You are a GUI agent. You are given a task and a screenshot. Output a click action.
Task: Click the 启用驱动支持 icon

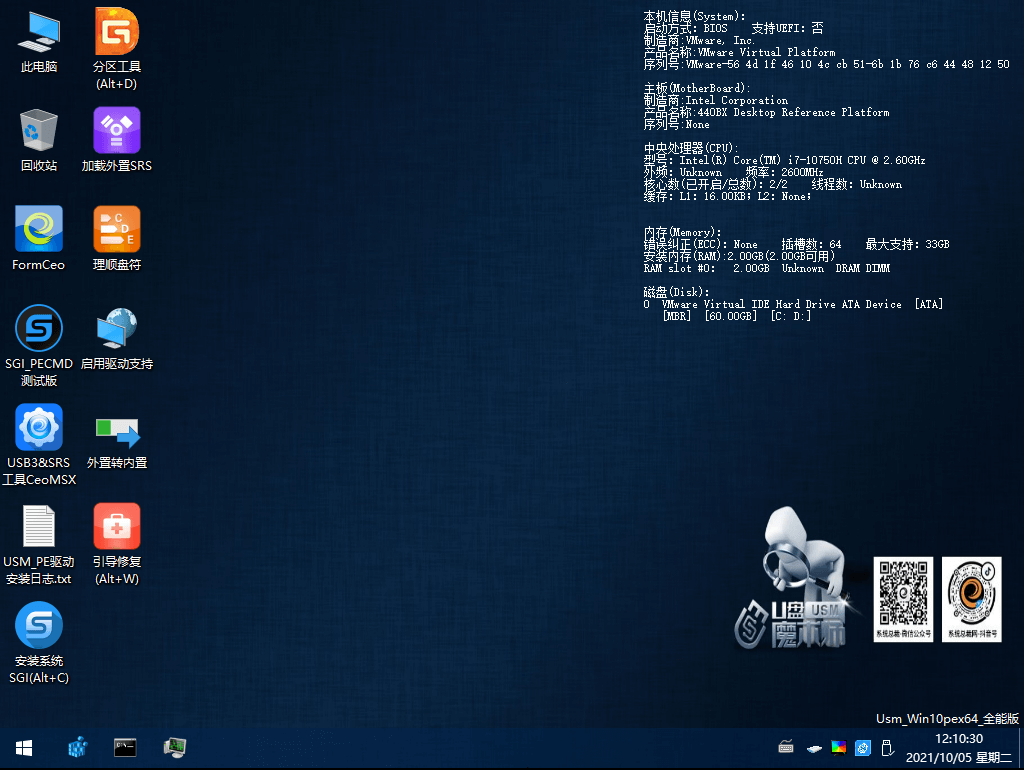116,338
